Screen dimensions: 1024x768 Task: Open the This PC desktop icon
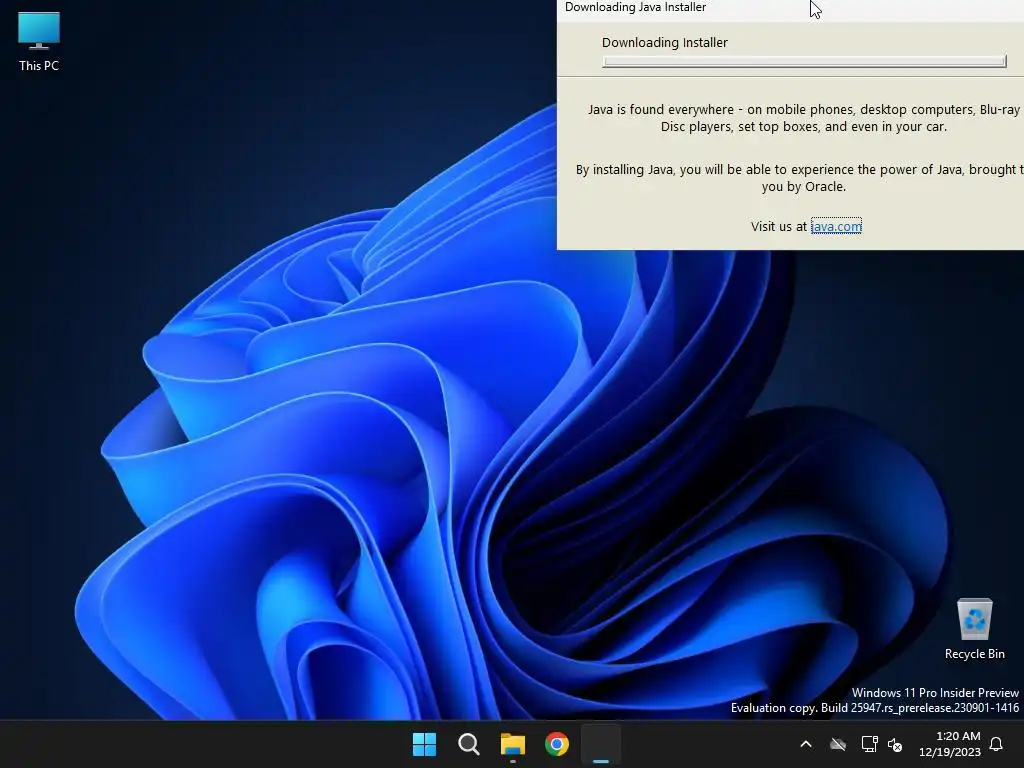coord(39,41)
